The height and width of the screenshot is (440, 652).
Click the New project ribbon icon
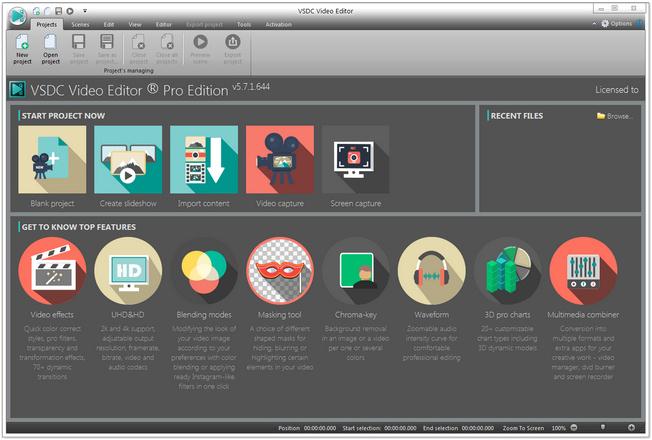[x=22, y=47]
